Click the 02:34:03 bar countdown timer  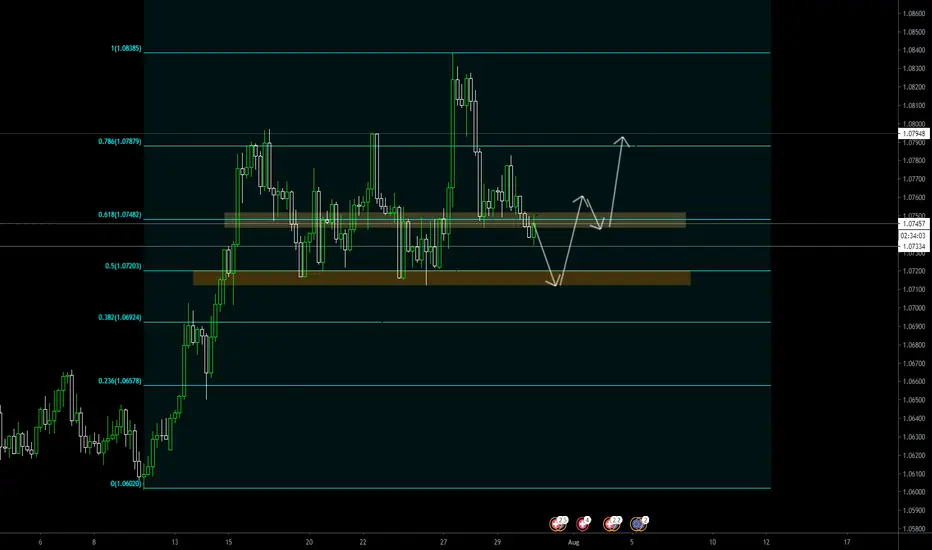pos(914,235)
